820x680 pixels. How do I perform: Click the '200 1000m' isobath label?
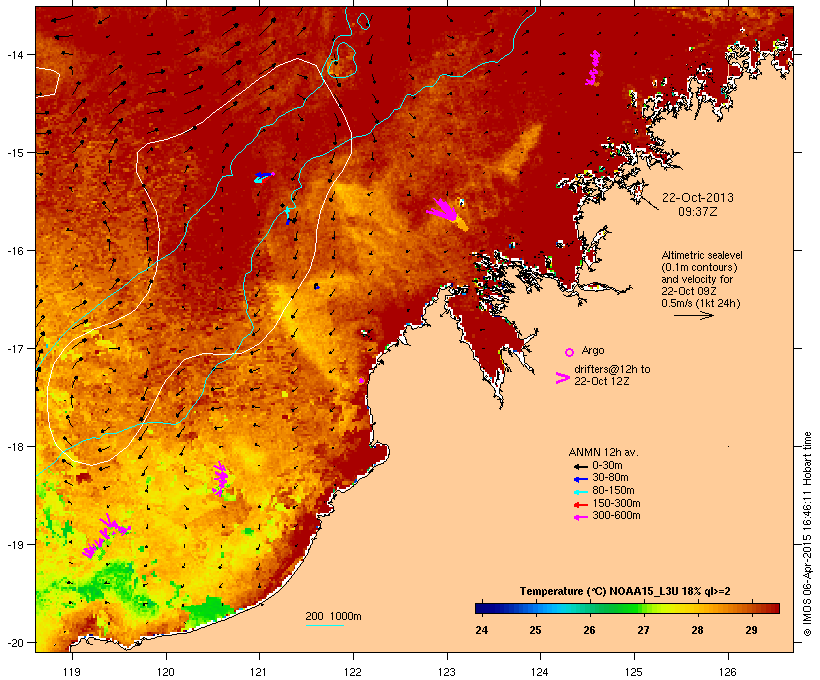tap(333, 616)
